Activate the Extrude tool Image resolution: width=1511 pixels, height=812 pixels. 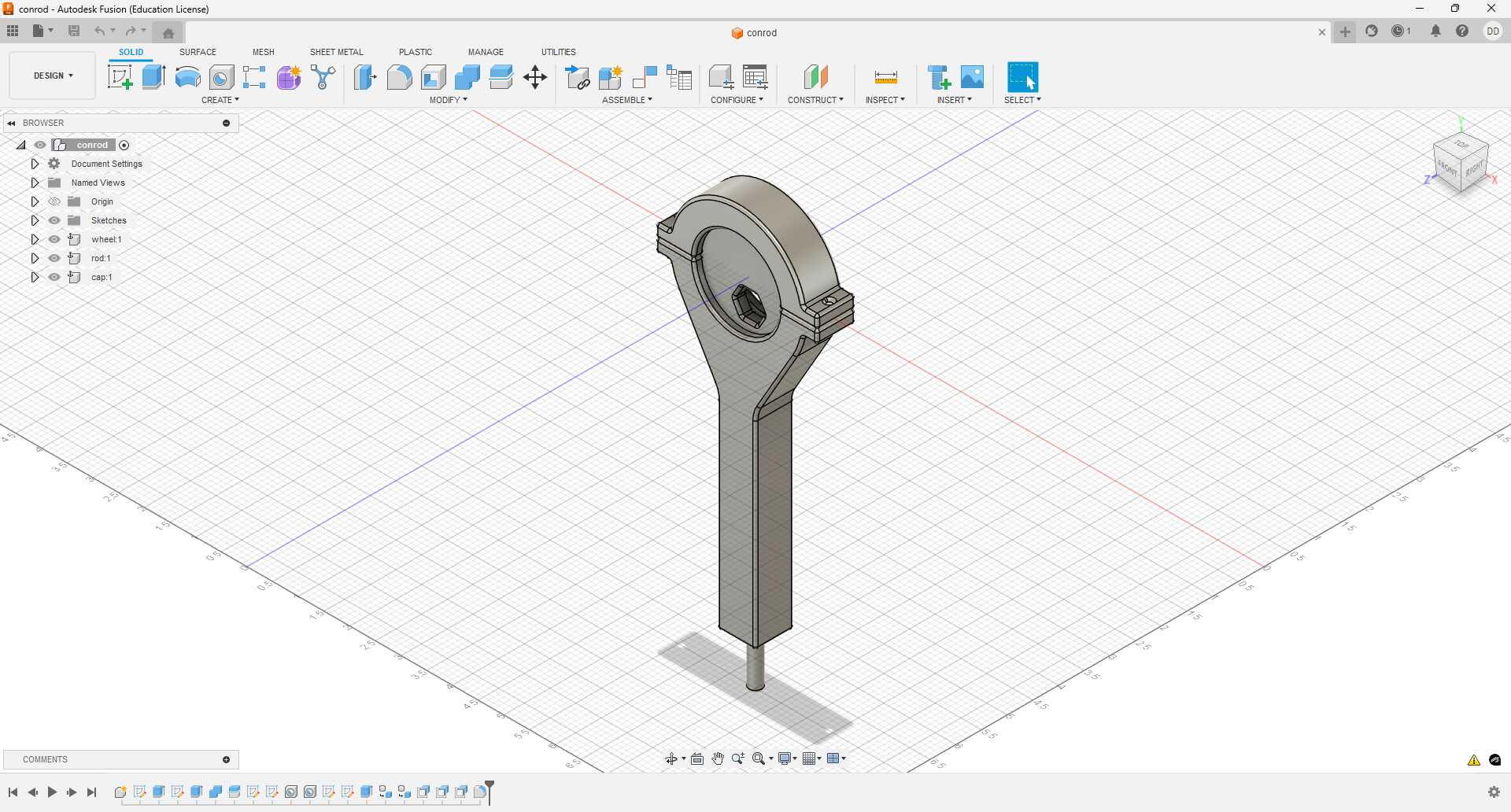click(x=152, y=76)
